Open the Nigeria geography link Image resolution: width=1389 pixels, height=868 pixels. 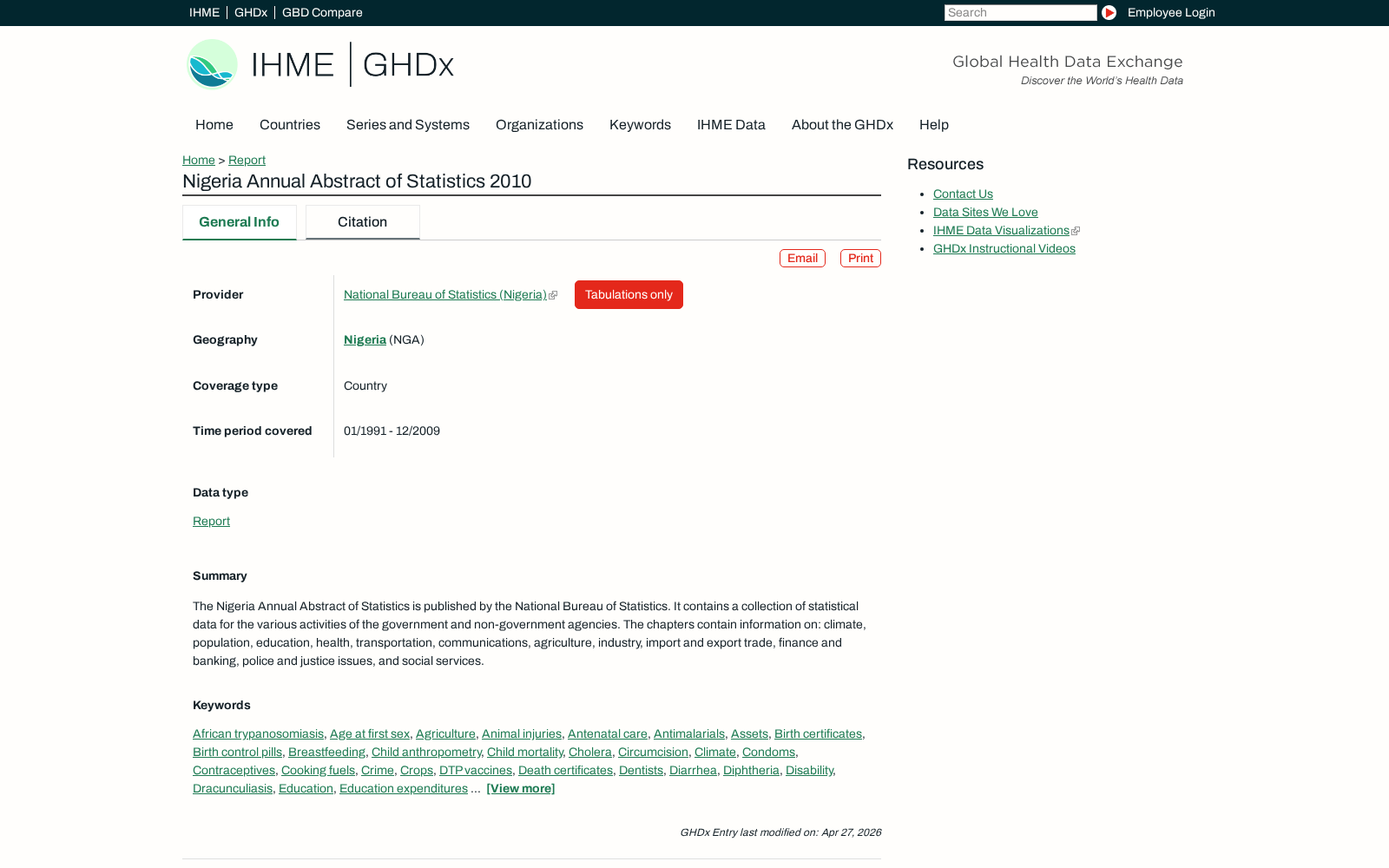(365, 339)
